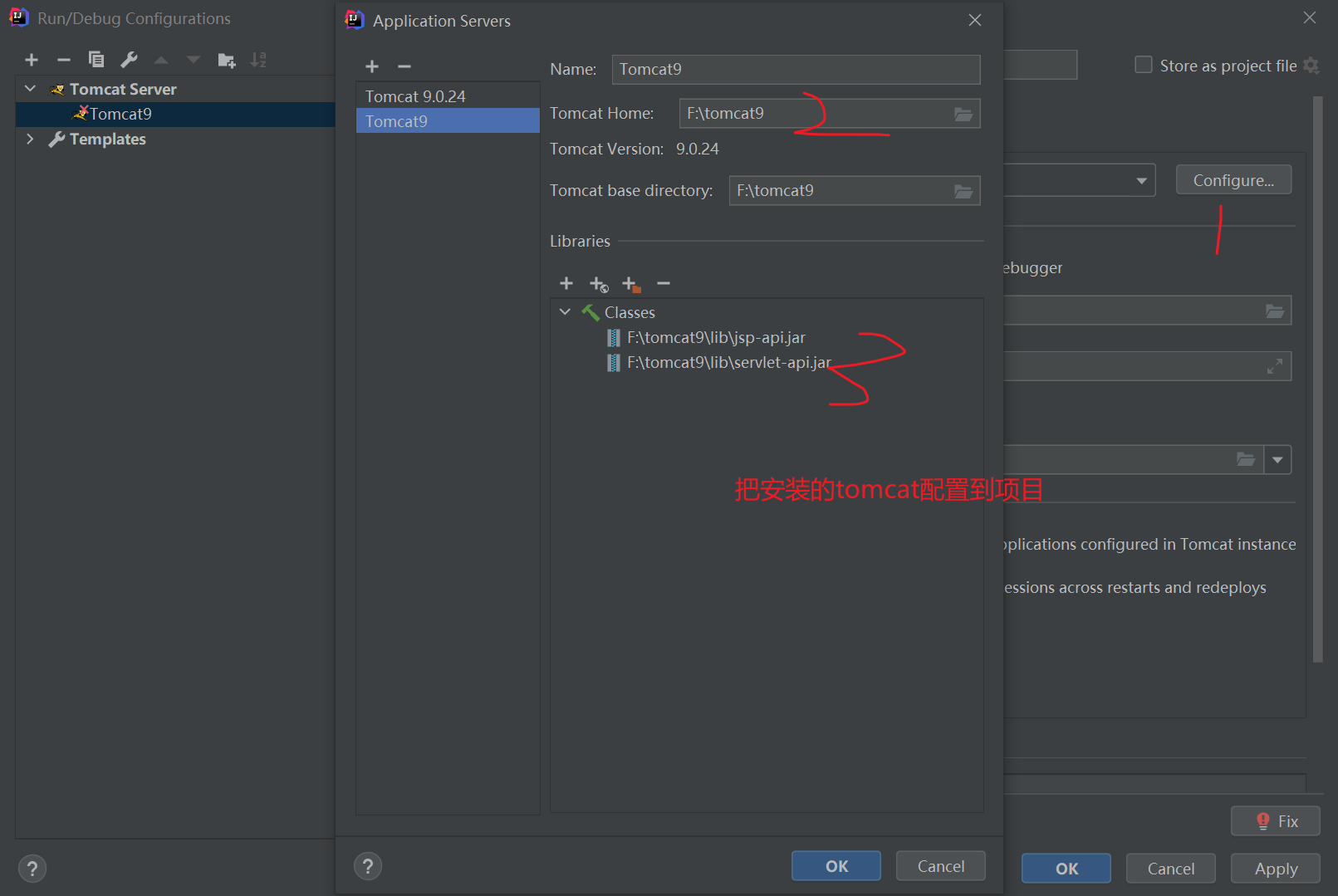Open edit templates wrench icon
Viewport: 1338px width, 896px height.
[x=129, y=60]
